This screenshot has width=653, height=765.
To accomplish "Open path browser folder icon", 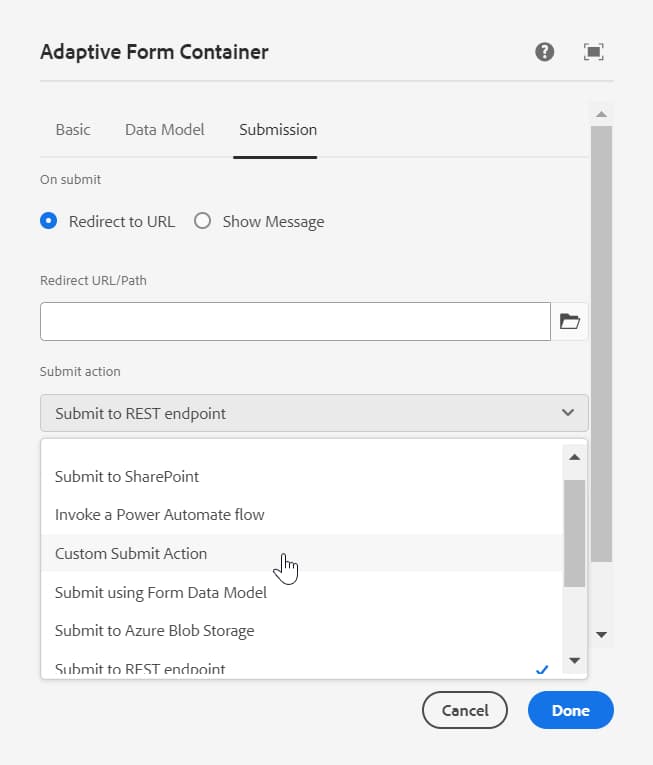I will click(570, 321).
